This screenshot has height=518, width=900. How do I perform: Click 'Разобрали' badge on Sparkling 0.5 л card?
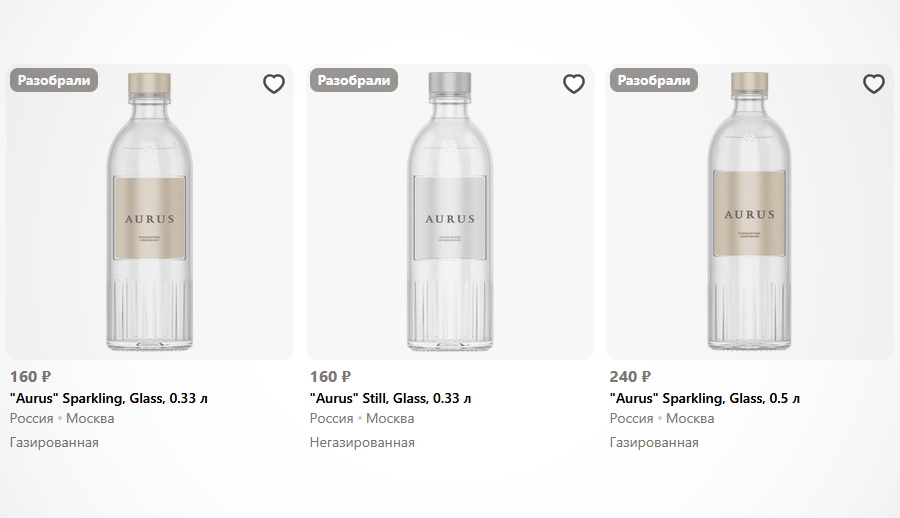click(654, 80)
